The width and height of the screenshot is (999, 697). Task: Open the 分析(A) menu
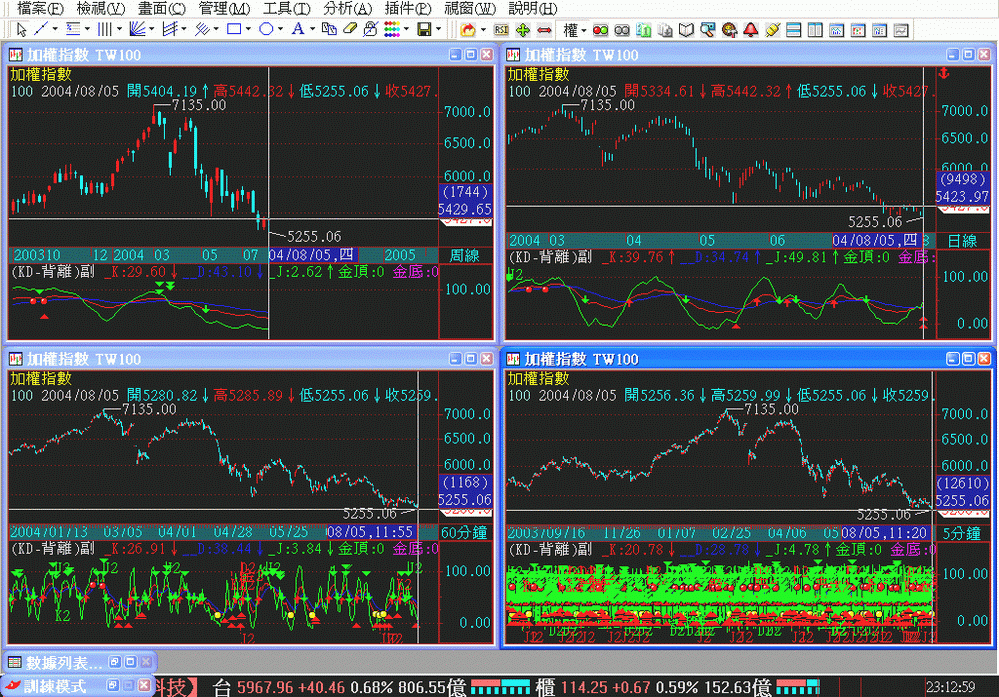(x=347, y=8)
